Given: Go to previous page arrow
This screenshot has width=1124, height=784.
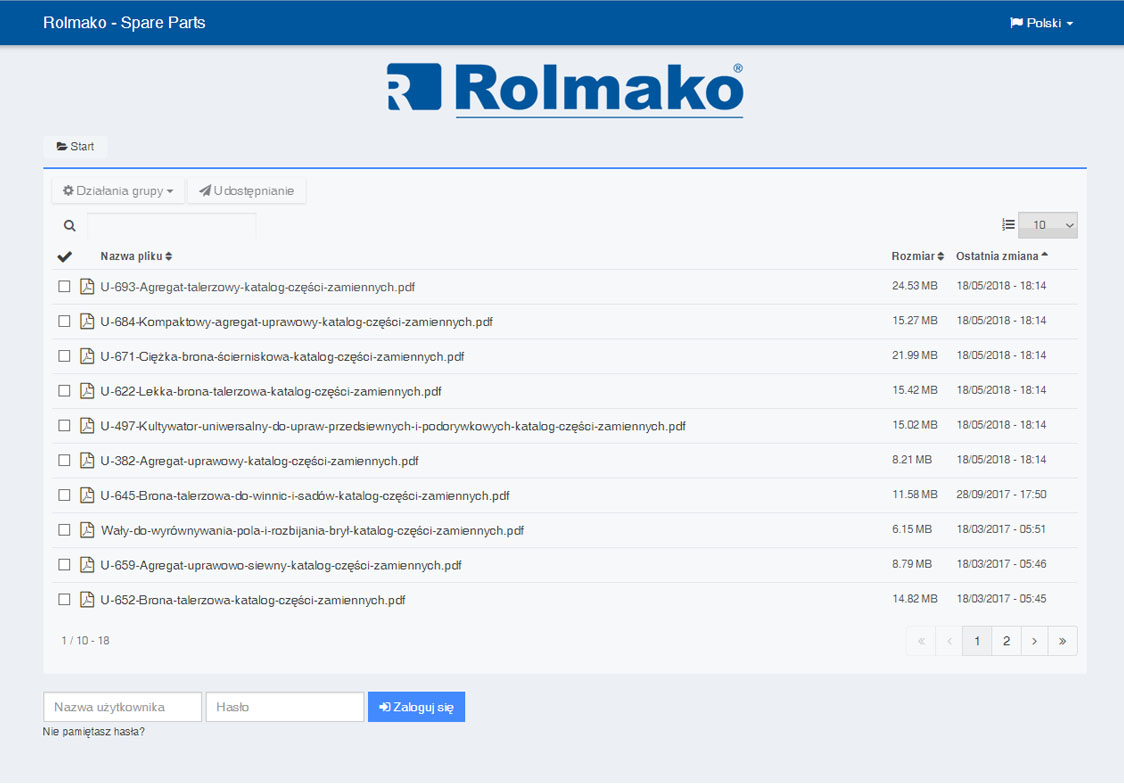Looking at the screenshot, I should point(949,641).
